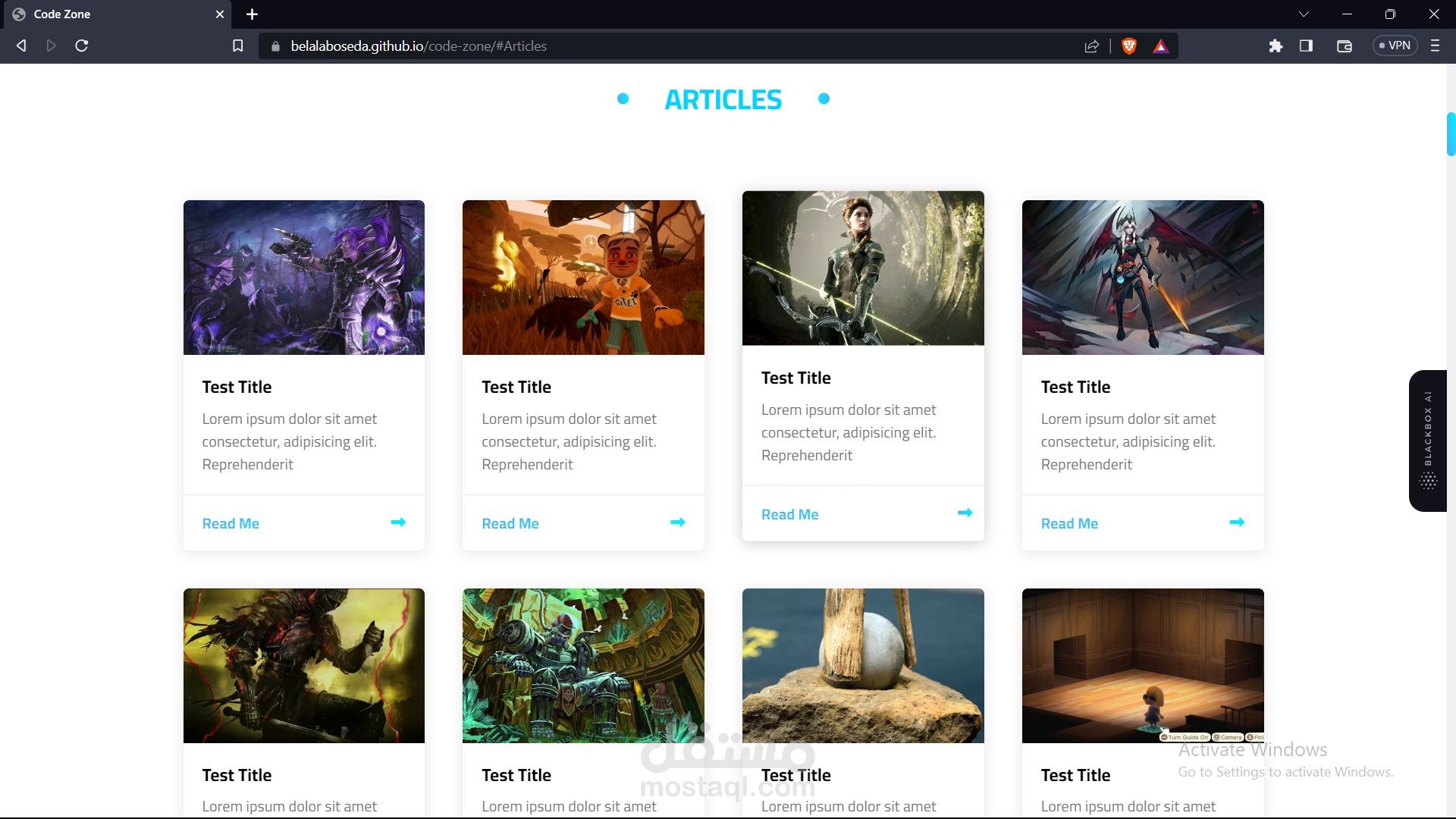
Task: Open the green mechanical creature thumbnail
Action: (x=583, y=666)
